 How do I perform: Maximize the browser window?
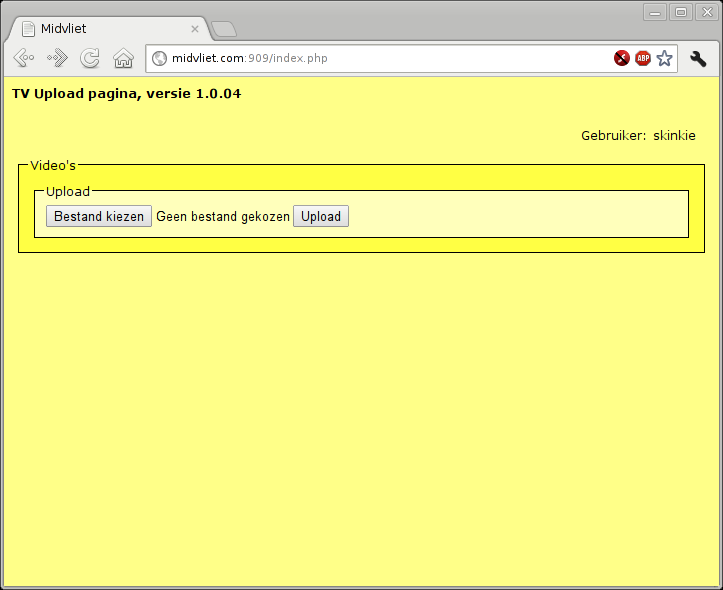pos(681,12)
